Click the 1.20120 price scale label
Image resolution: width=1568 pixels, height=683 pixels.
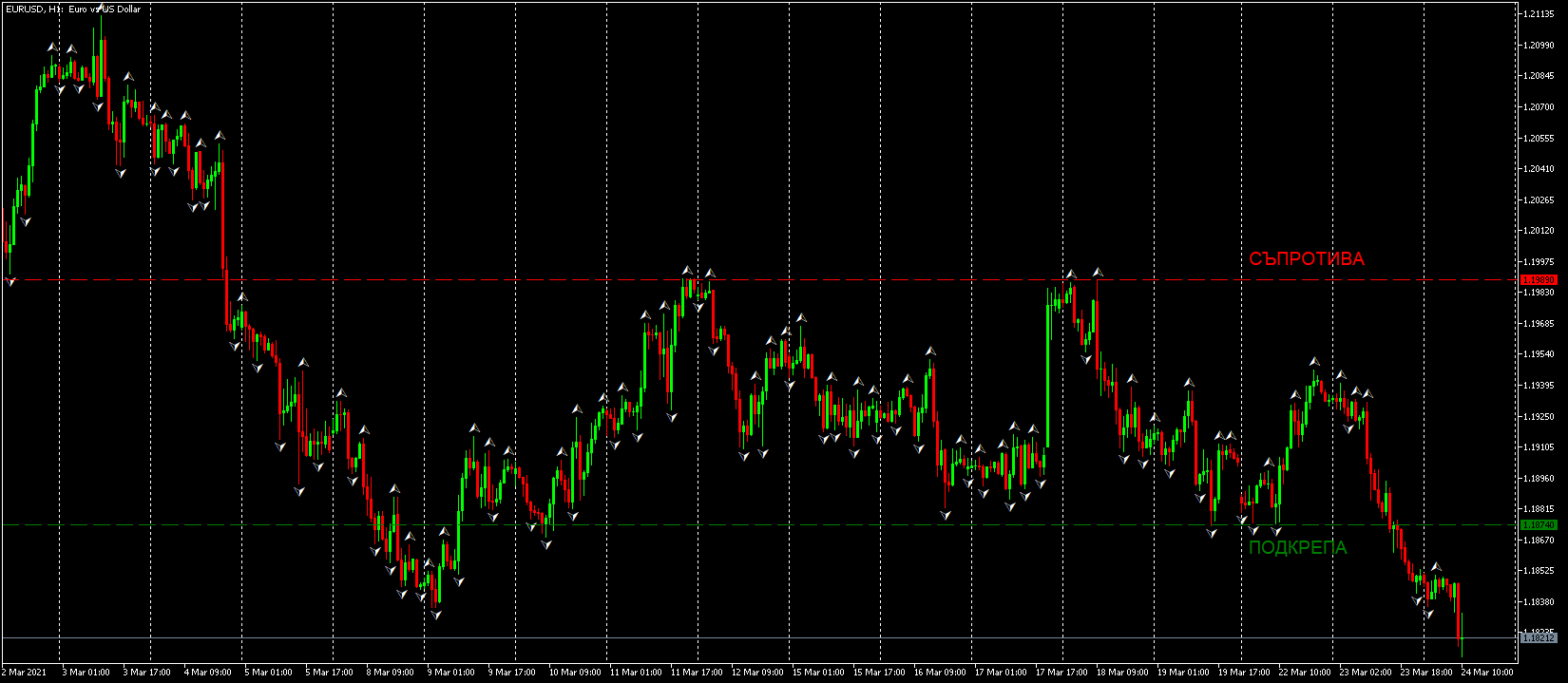click(1539, 231)
